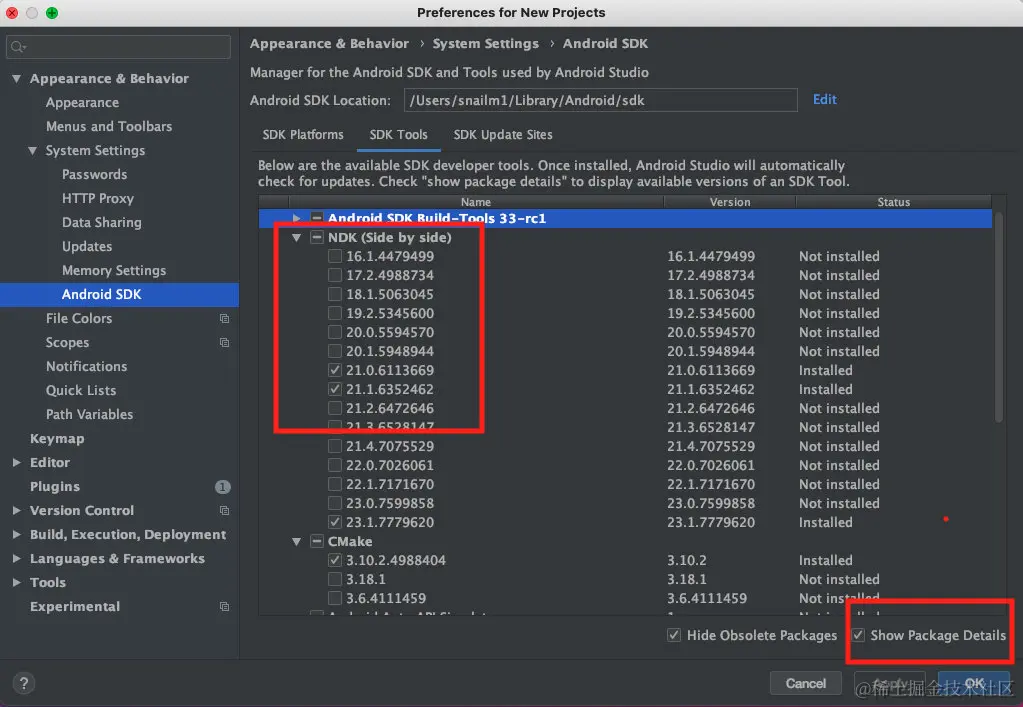
Task: Click Installed status of CMake 3.10.2
Action: pos(825,560)
